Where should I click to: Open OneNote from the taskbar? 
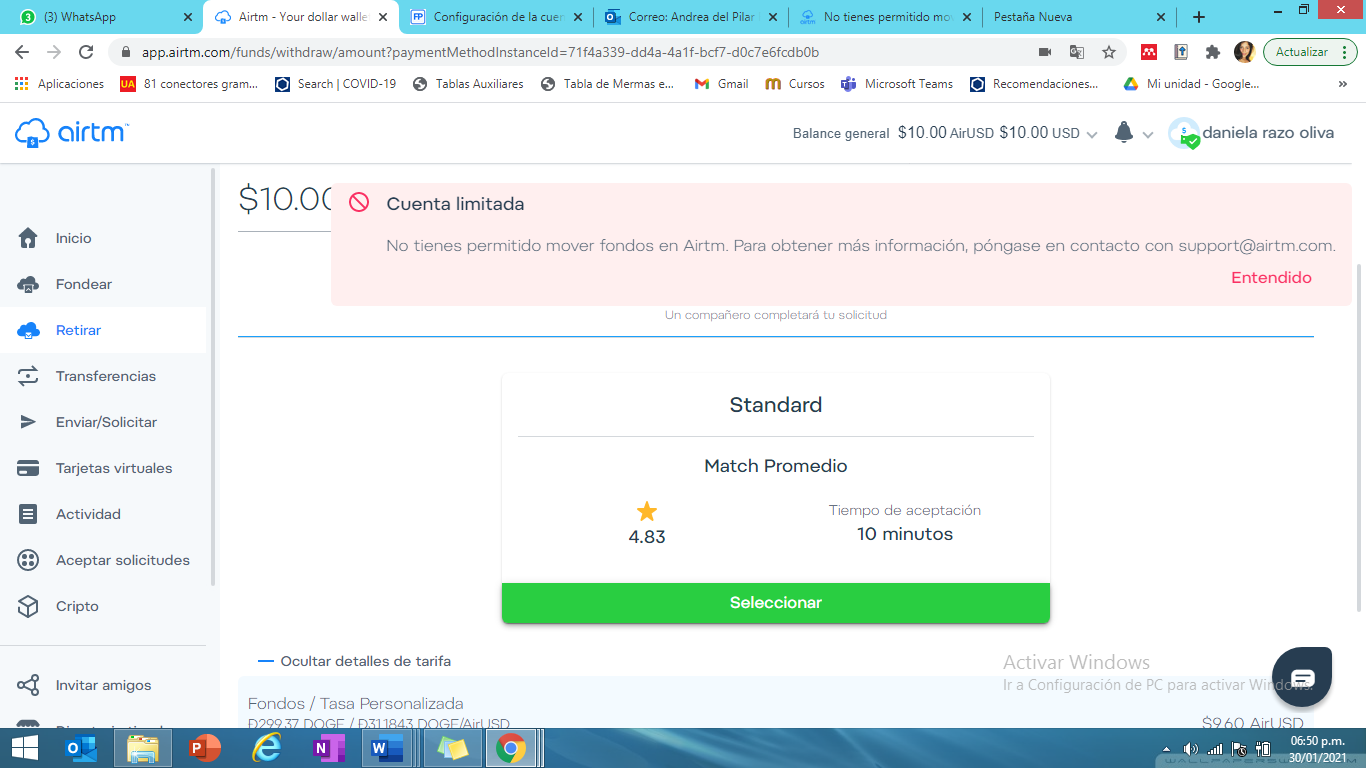coord(328,748)
